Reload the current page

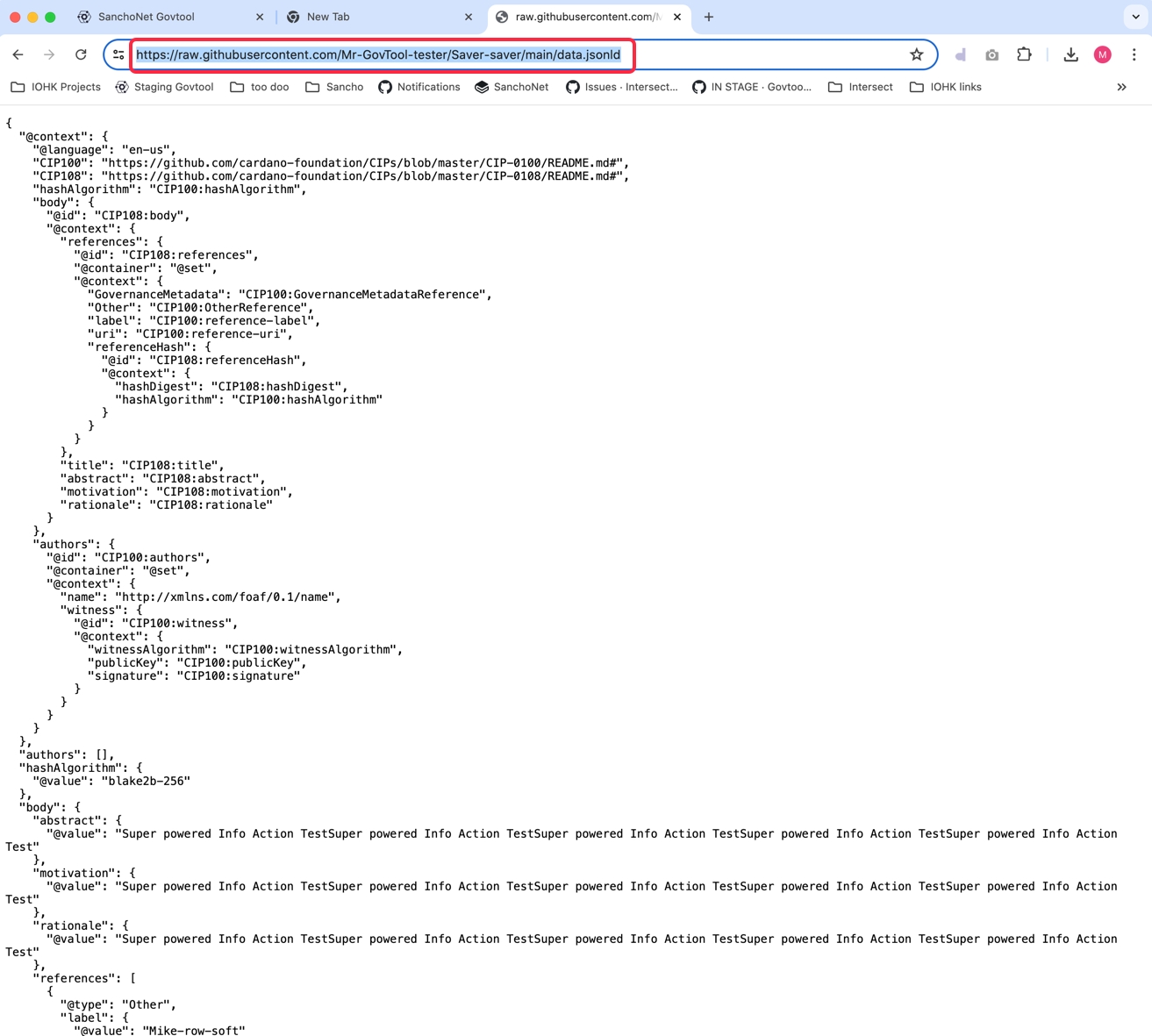81,54
